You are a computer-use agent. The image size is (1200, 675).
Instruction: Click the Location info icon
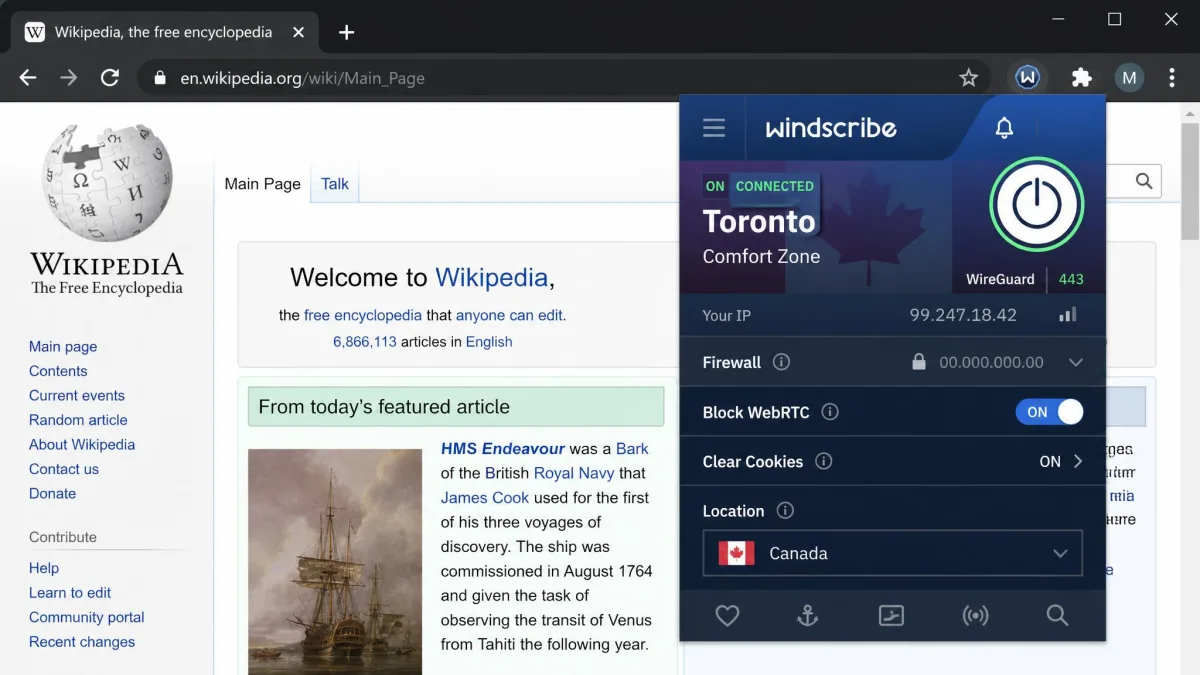click(785, 511)
